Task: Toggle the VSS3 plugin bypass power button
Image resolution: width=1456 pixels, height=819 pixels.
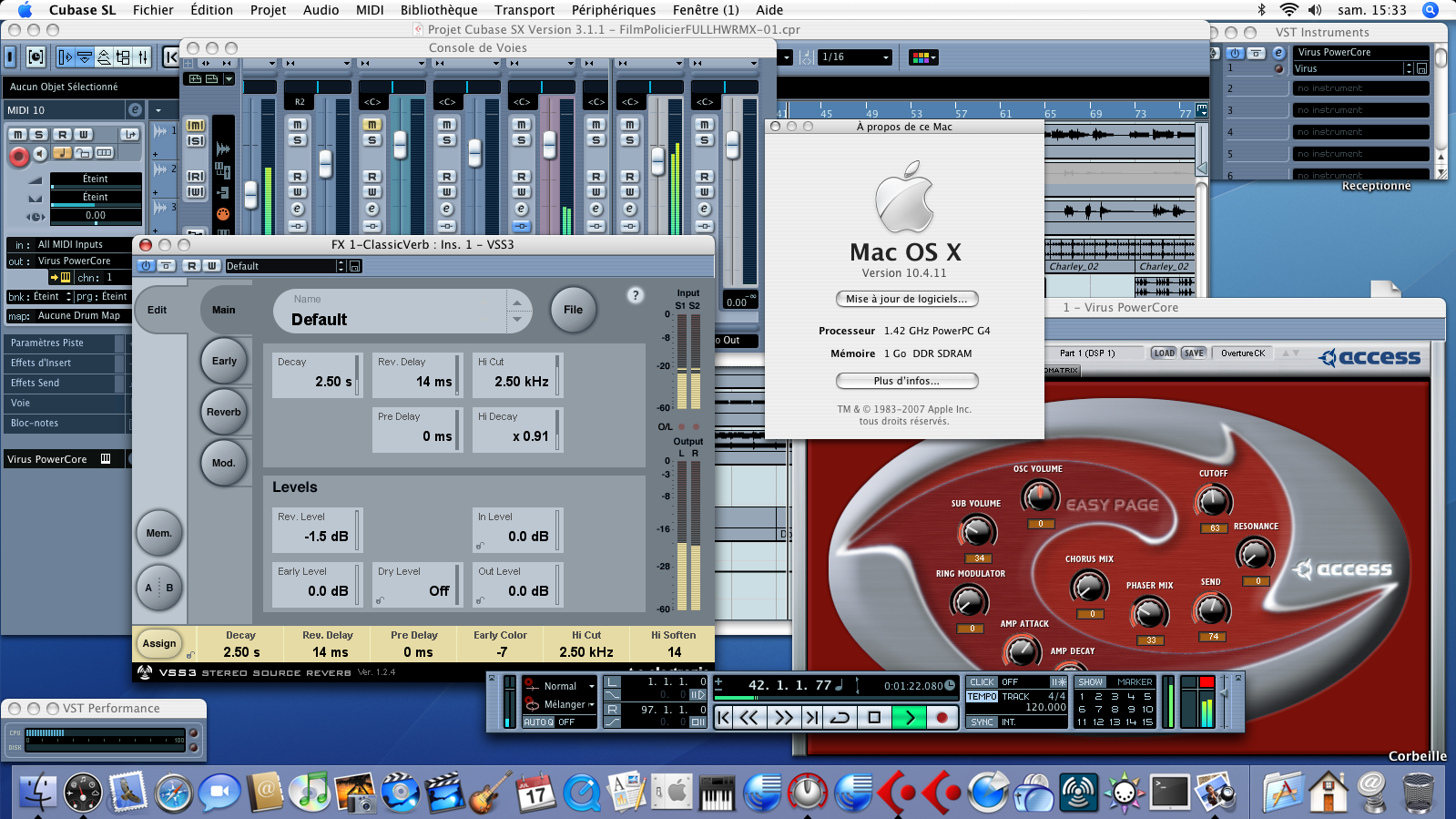Action: click(146, 266)
